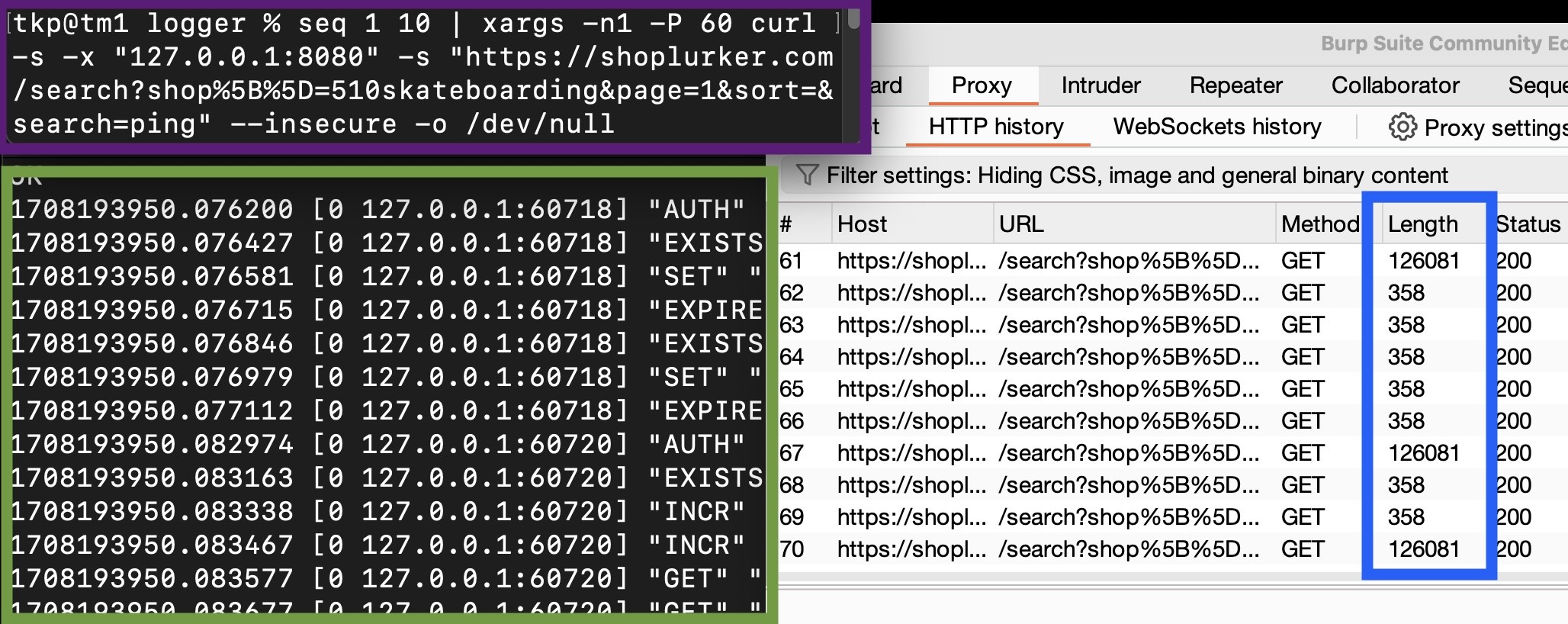Click the 358 length cell of request 69
Screen dimensions: 1568x624
(1406, 517)
